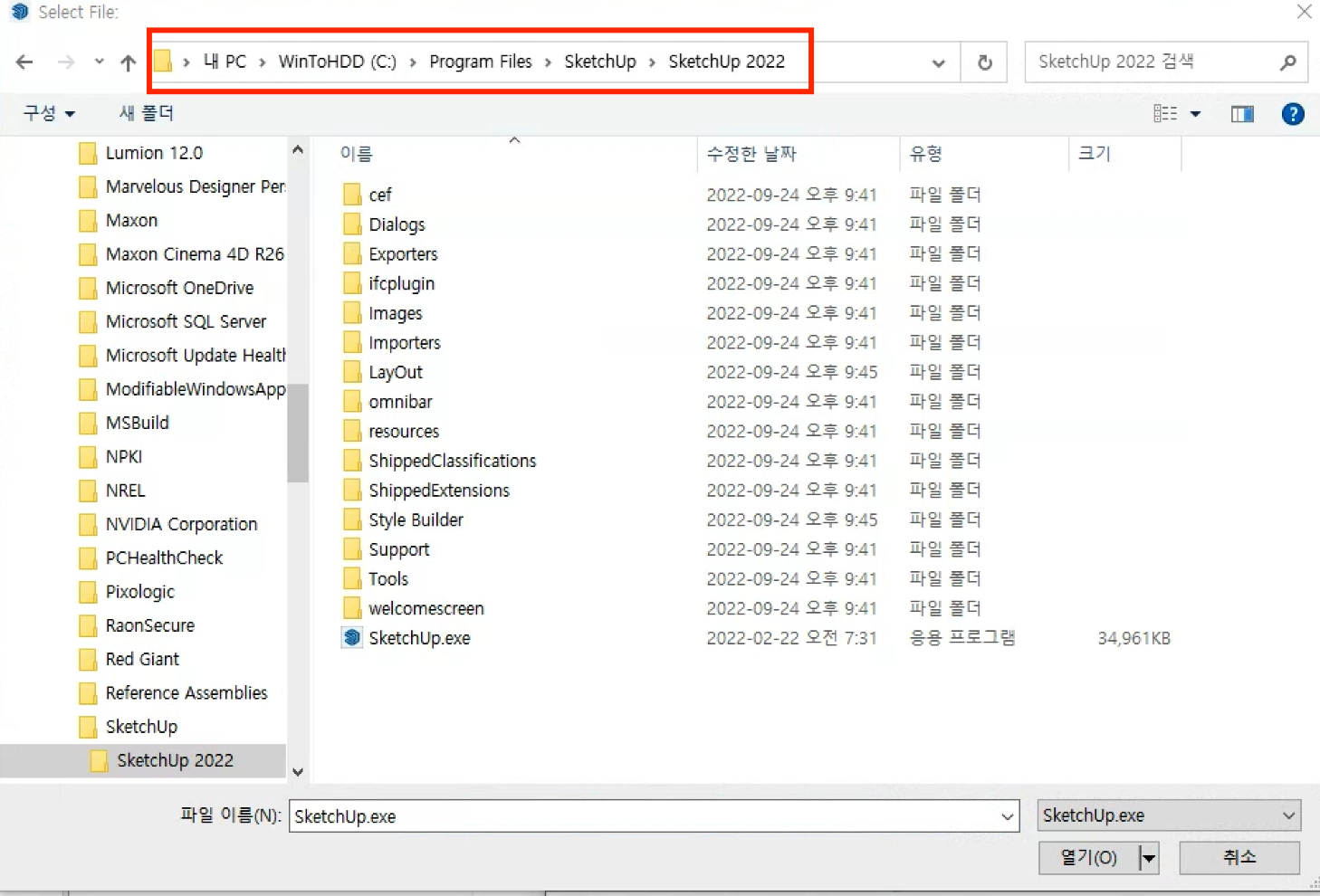Open help with the question mark icon

tap(1293, 114)
